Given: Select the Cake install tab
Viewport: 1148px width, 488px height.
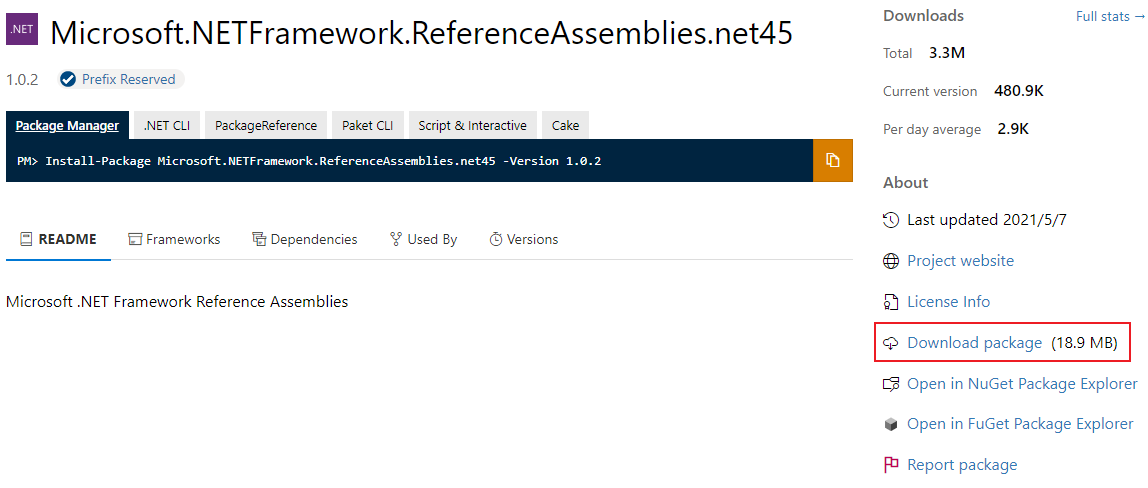Looking at the screenshot, I should pyautogui.click(x=565, y=126).
